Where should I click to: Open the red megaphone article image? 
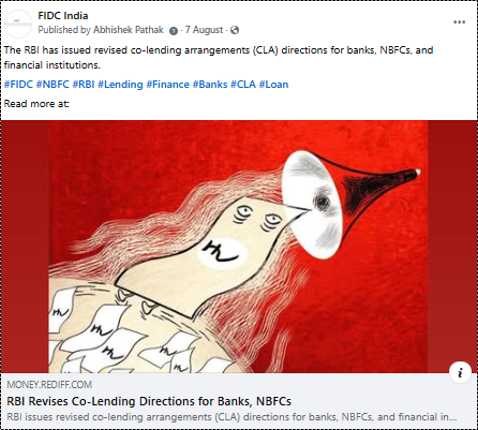239,246
